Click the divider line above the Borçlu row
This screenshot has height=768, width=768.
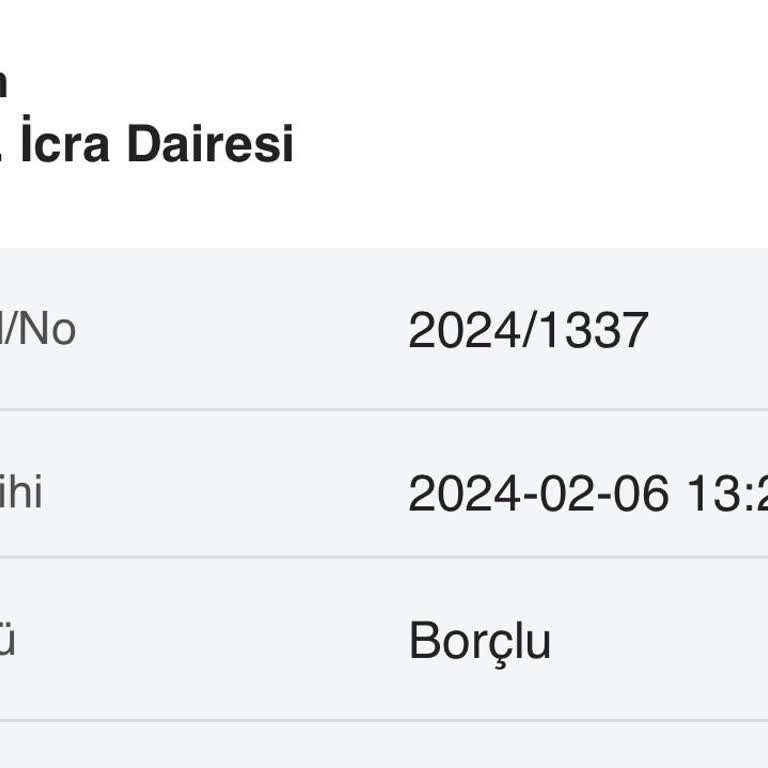384,557
